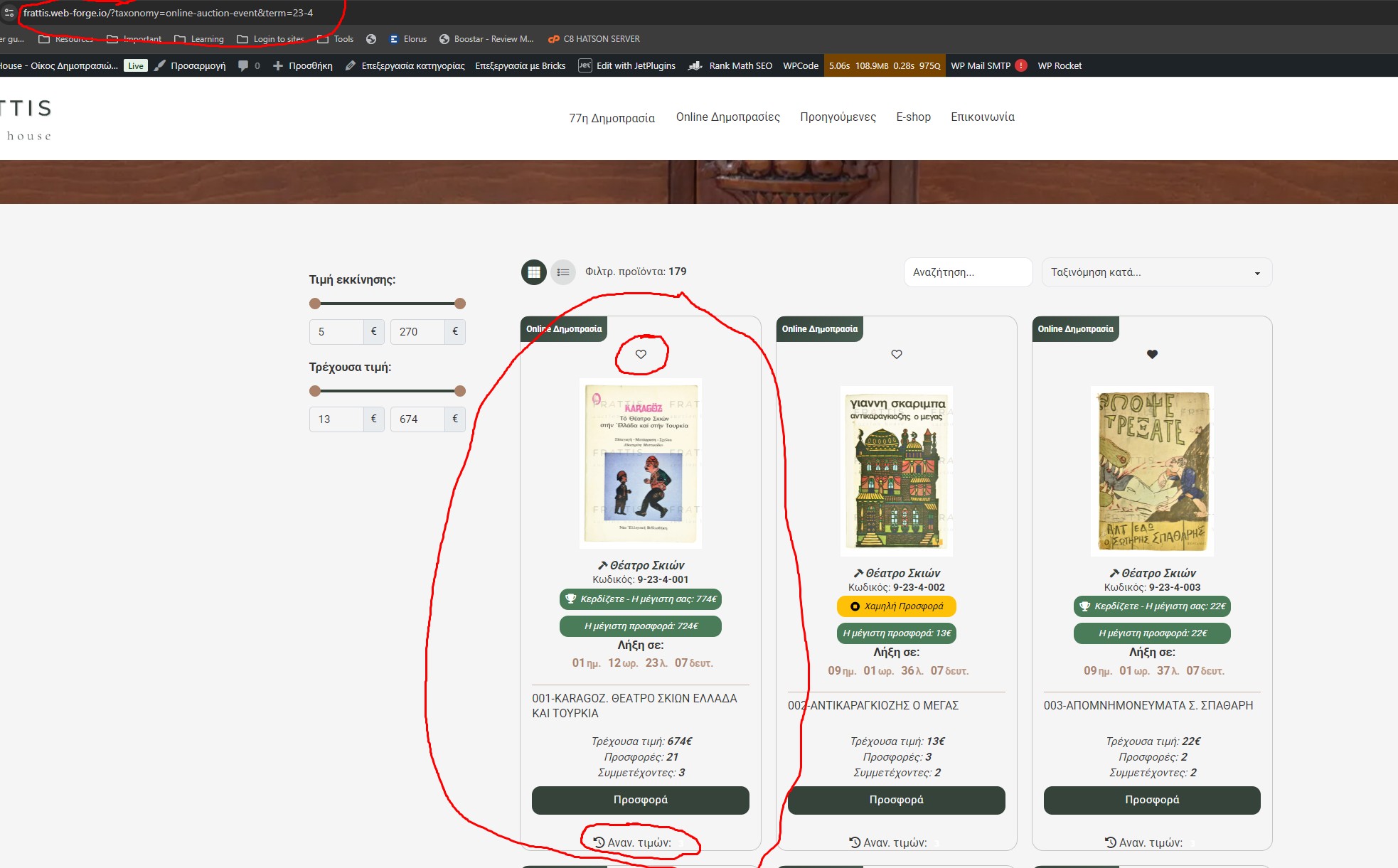Remove item 9-23-4-003 from wishlist

(1152, 354)
